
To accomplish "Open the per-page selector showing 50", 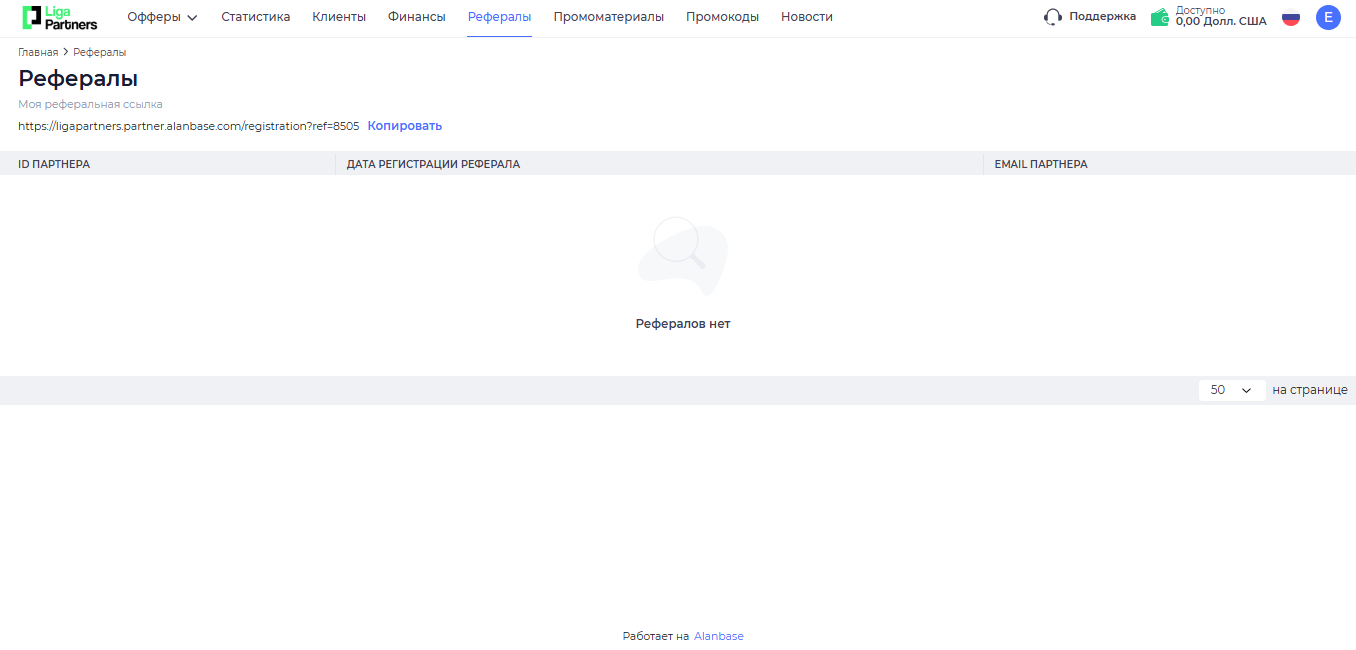I will click(1231, 390).
